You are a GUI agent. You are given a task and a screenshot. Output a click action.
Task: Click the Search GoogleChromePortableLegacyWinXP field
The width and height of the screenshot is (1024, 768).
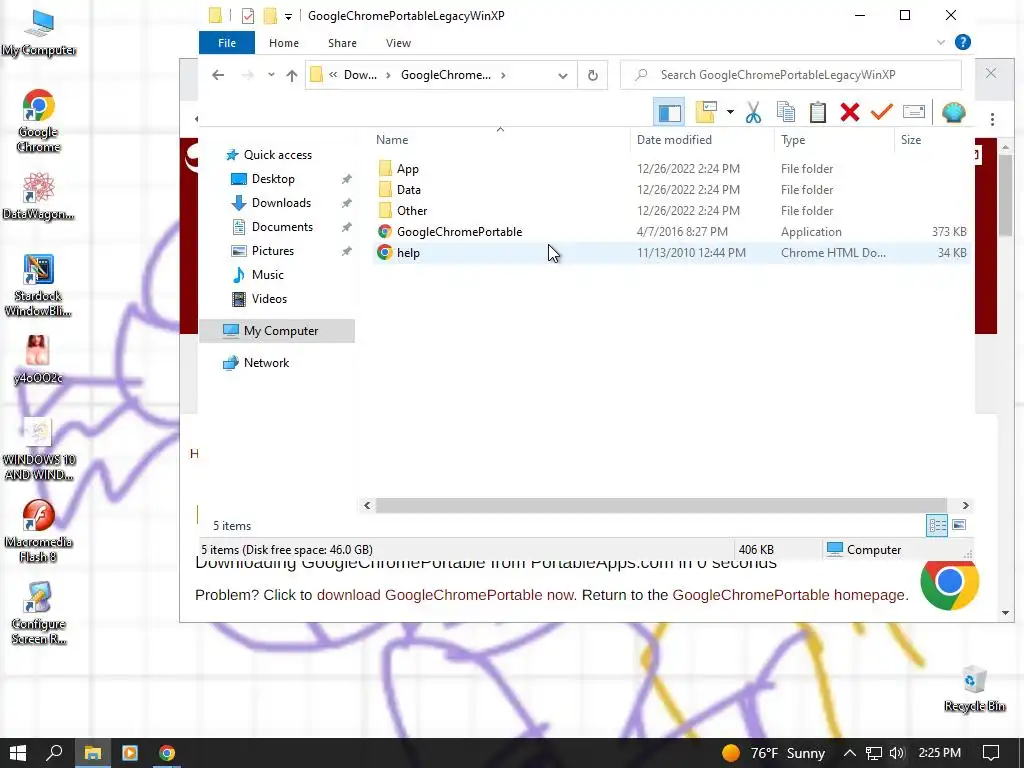click(791, 74)
